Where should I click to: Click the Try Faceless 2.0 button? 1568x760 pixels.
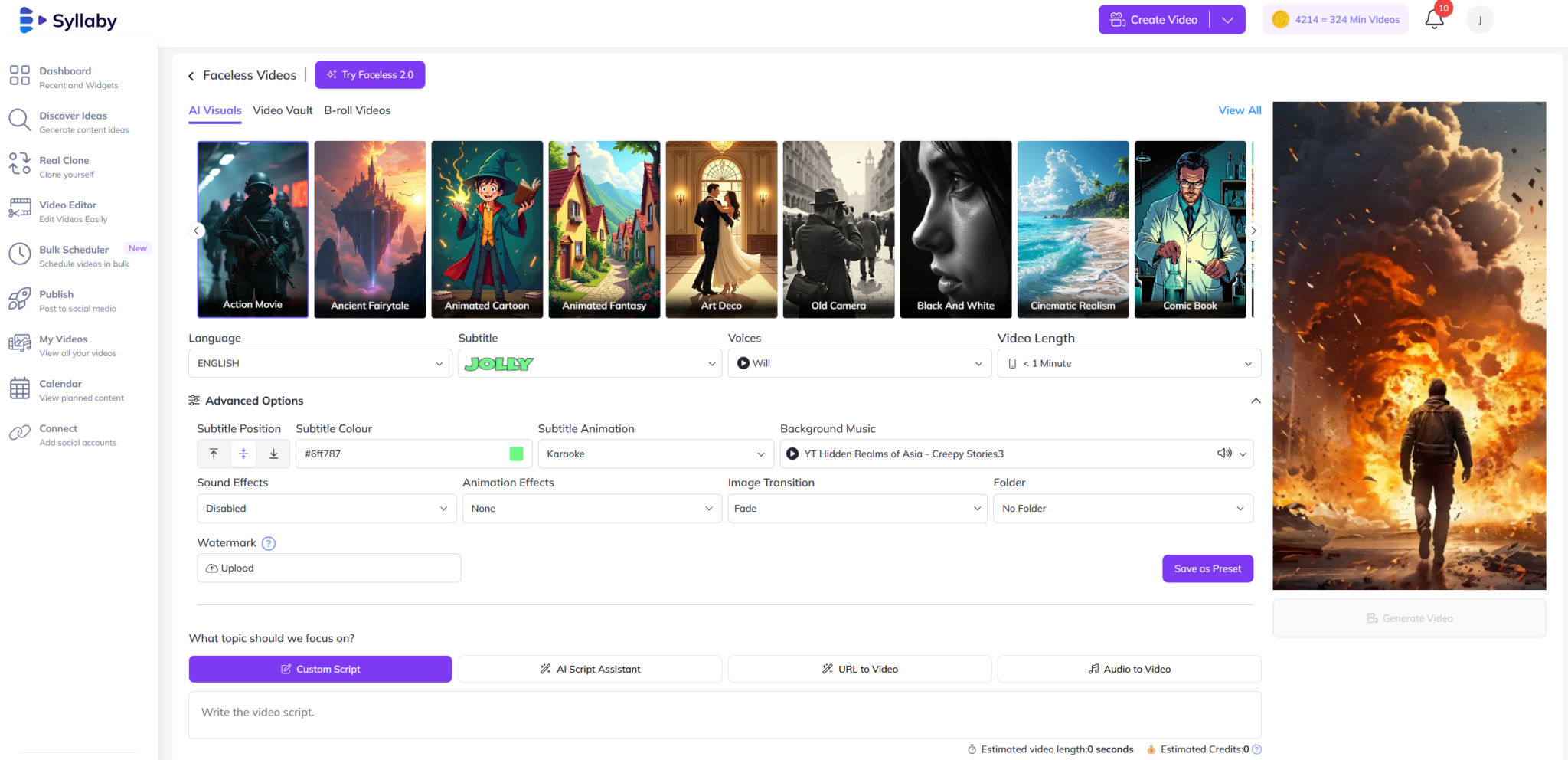[x=370, y=74]
